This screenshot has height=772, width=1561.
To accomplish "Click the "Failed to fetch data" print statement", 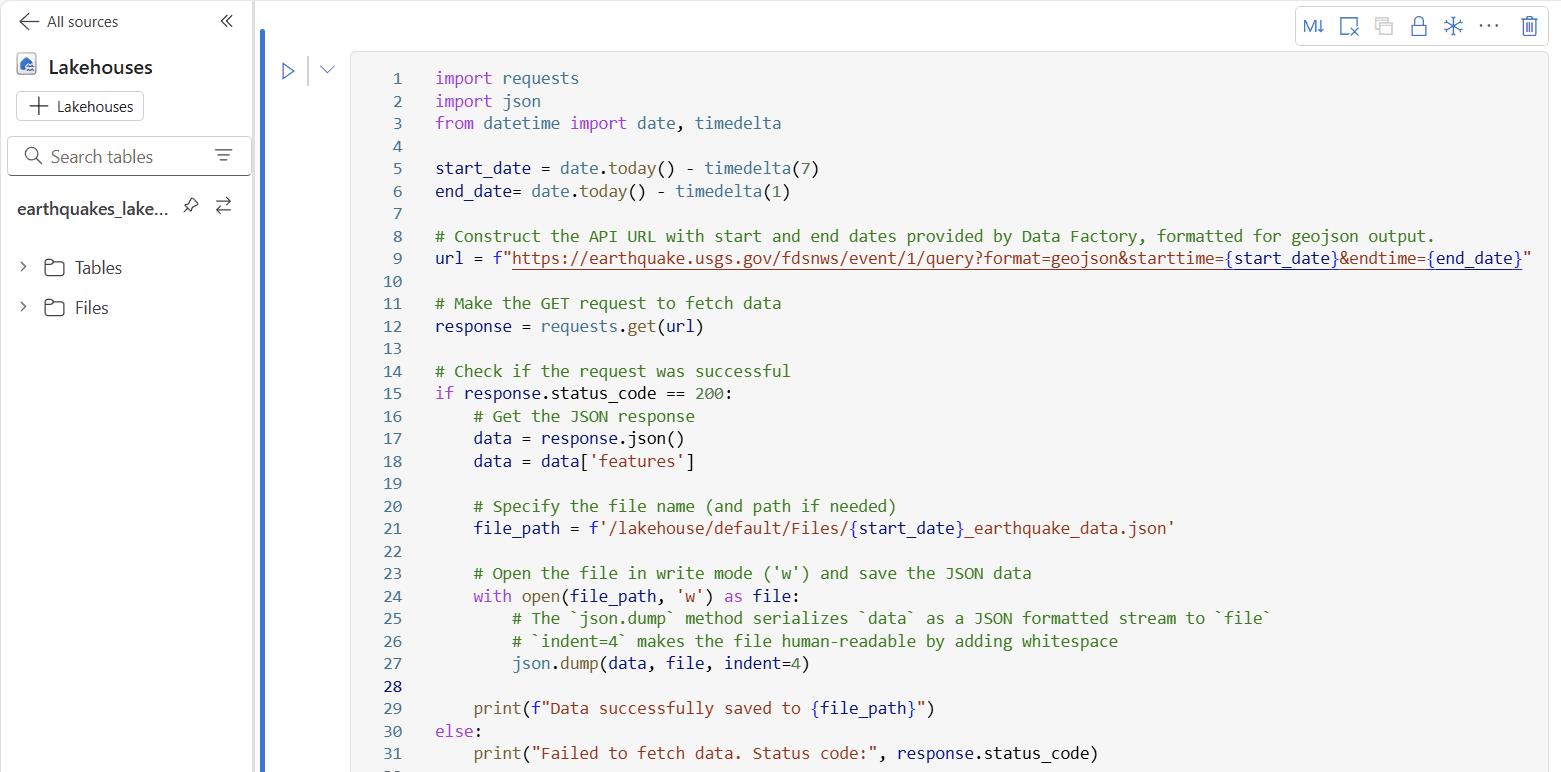I will (x=786, y=754).
